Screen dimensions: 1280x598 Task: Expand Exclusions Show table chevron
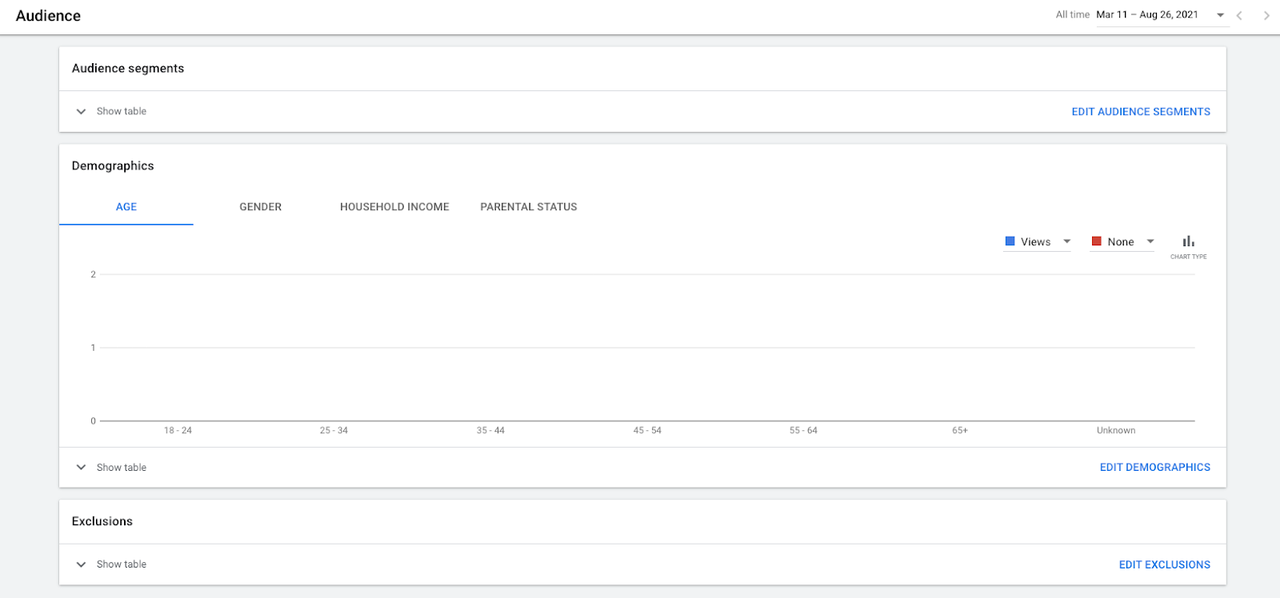pyautogui.click(x=81, y=565)
